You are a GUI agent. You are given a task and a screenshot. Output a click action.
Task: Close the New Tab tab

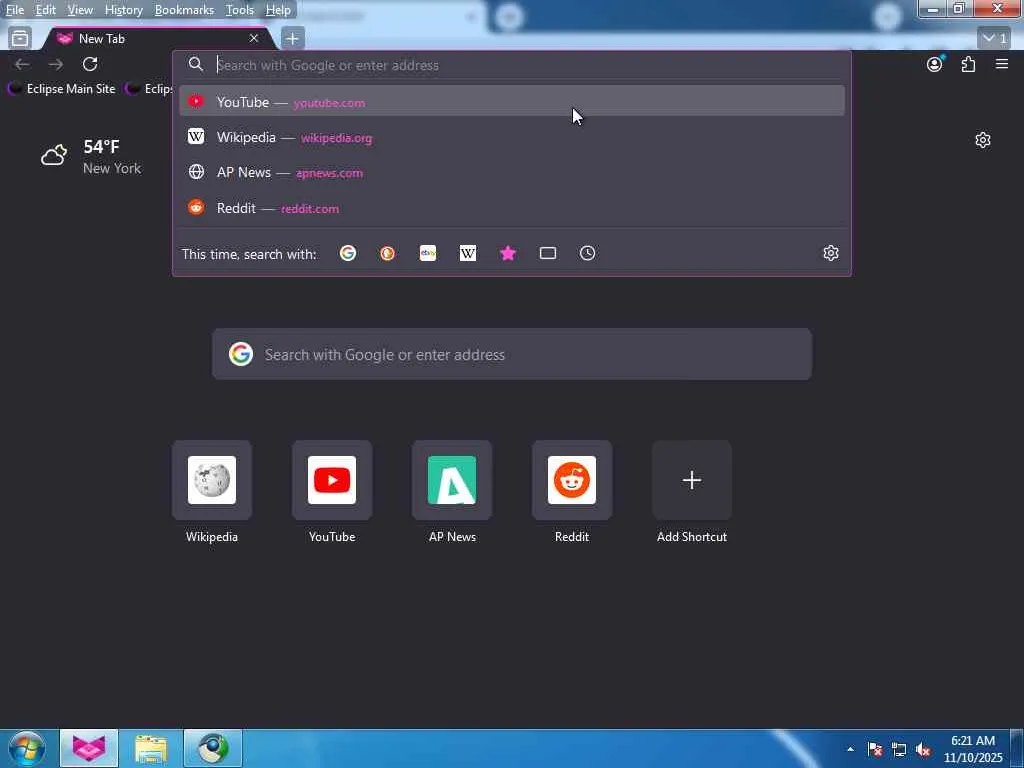(253, 39)
